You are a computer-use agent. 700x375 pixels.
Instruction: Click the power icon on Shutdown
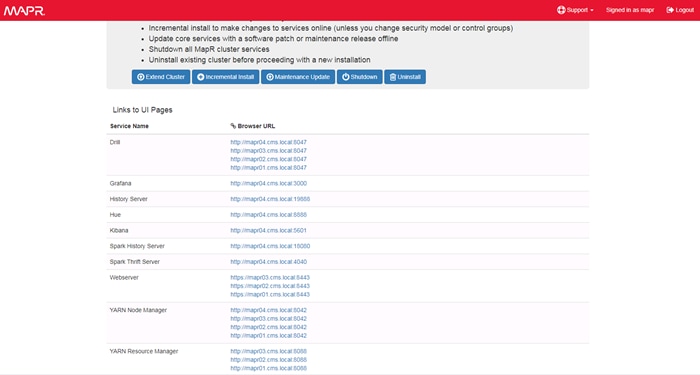[x=346, y=77]
